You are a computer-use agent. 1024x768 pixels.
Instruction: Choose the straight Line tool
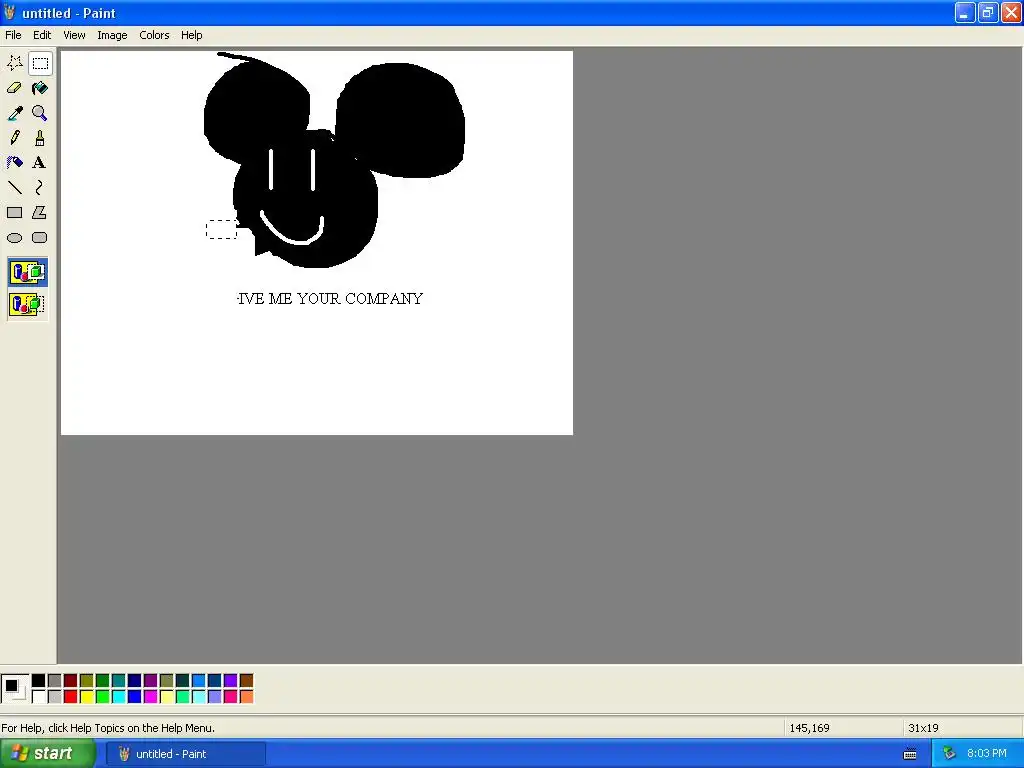coord(14,188)
